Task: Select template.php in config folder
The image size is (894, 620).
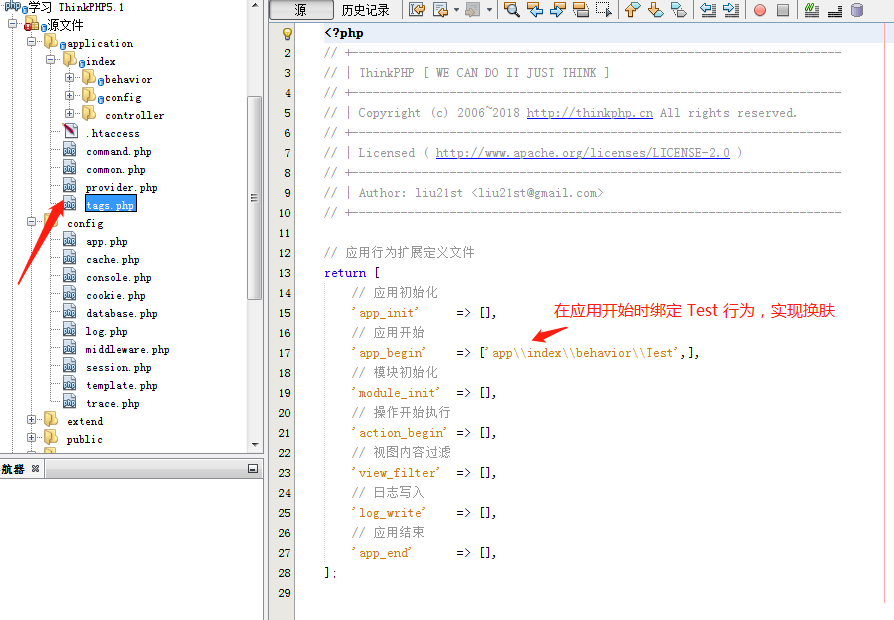Action: point(121,386)
